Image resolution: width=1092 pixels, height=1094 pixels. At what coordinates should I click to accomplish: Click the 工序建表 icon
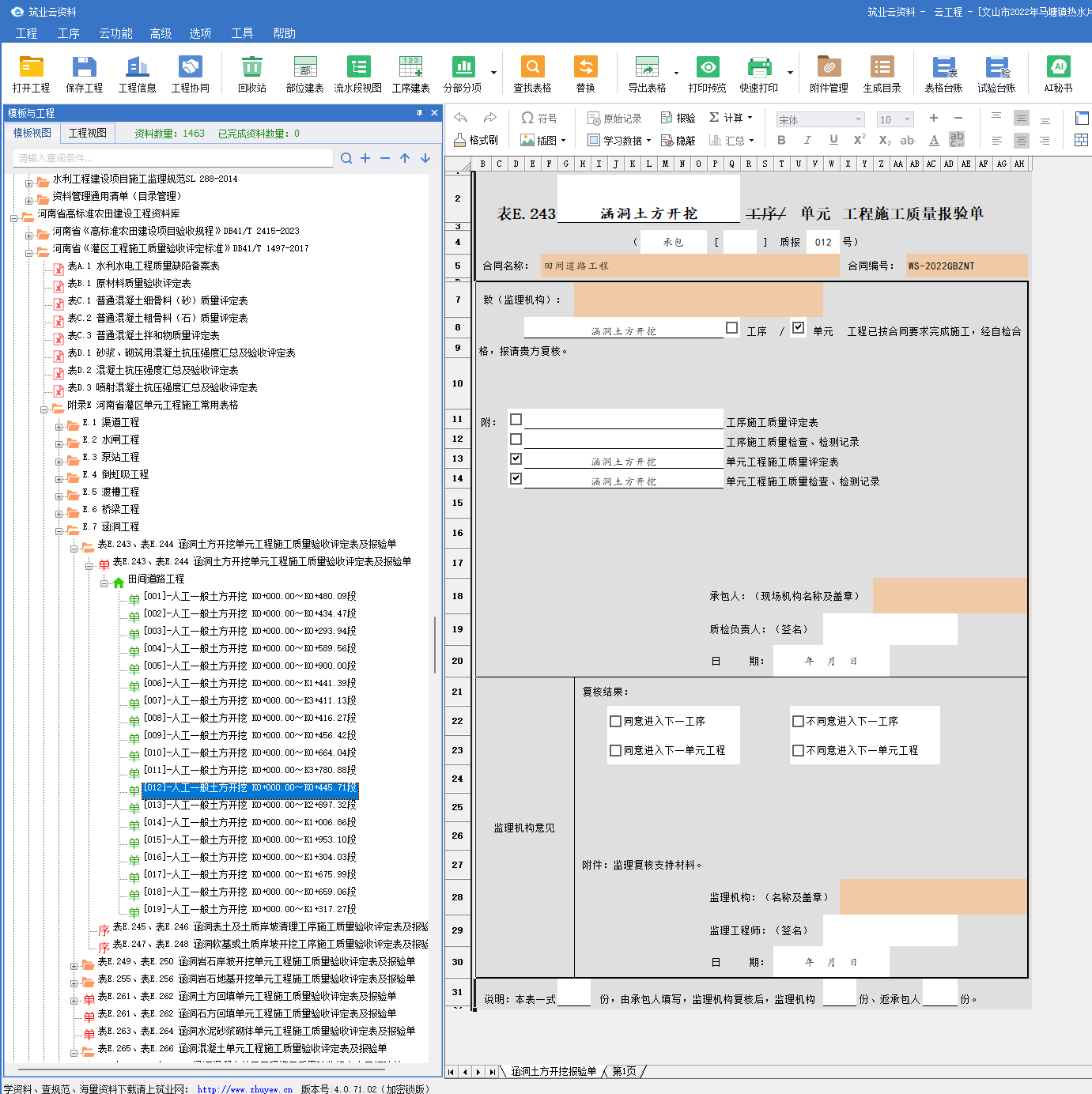(x=410, y=74)
